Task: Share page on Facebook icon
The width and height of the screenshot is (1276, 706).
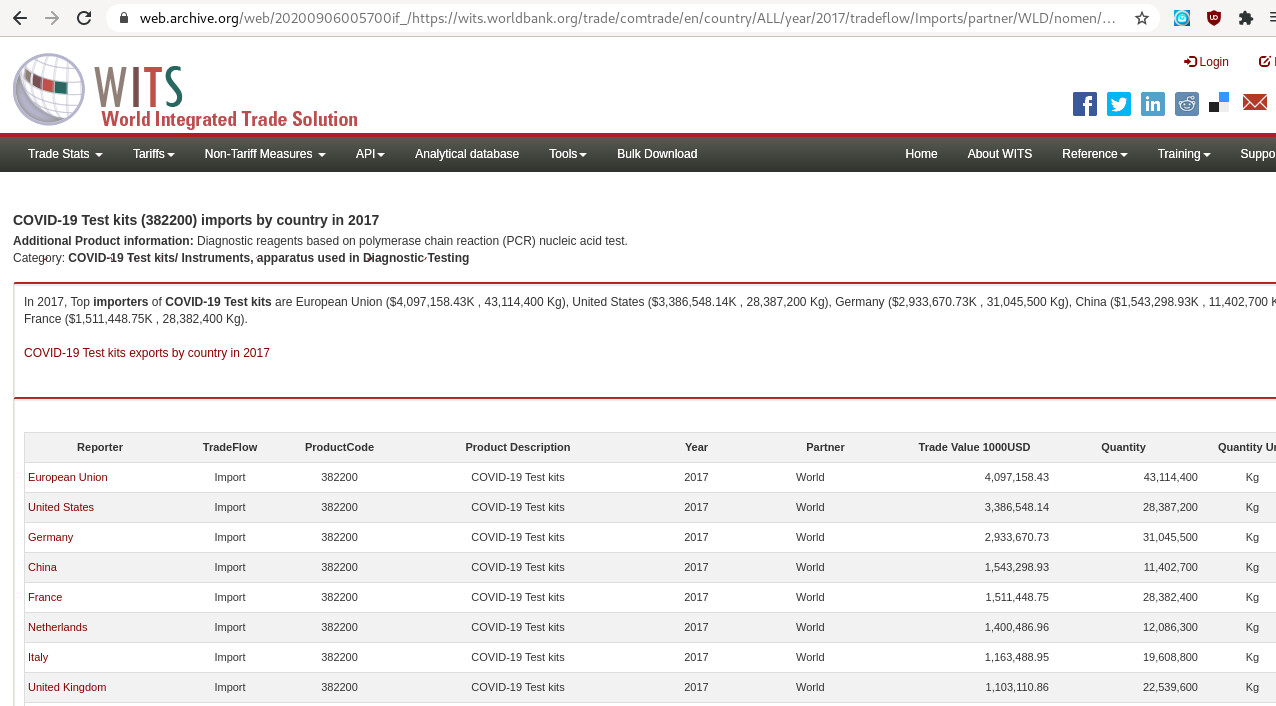Action: (x=1085, y=104)
